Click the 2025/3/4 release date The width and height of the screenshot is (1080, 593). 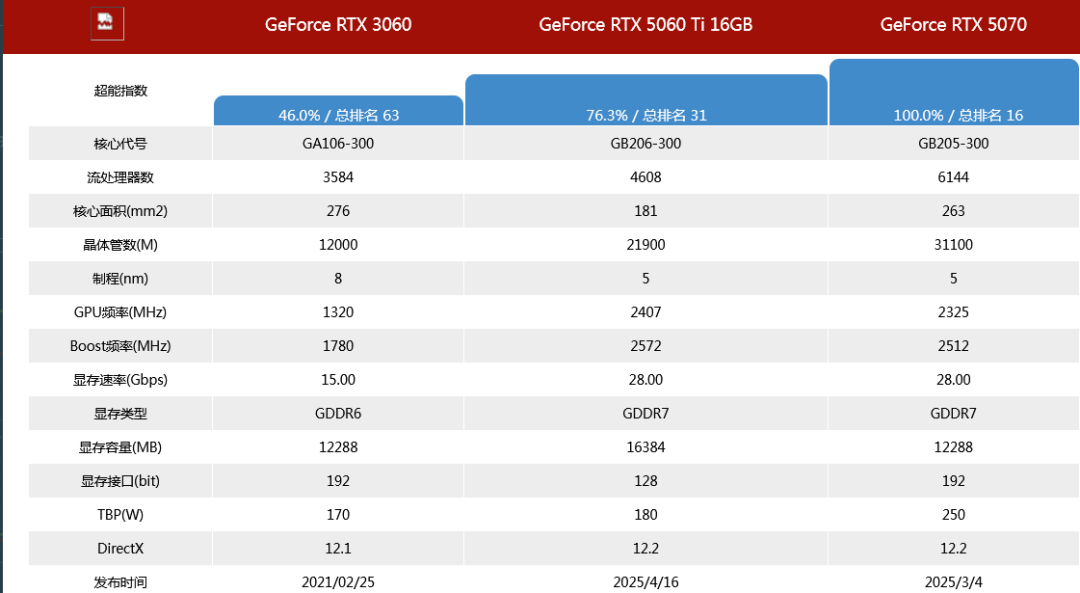953,582
